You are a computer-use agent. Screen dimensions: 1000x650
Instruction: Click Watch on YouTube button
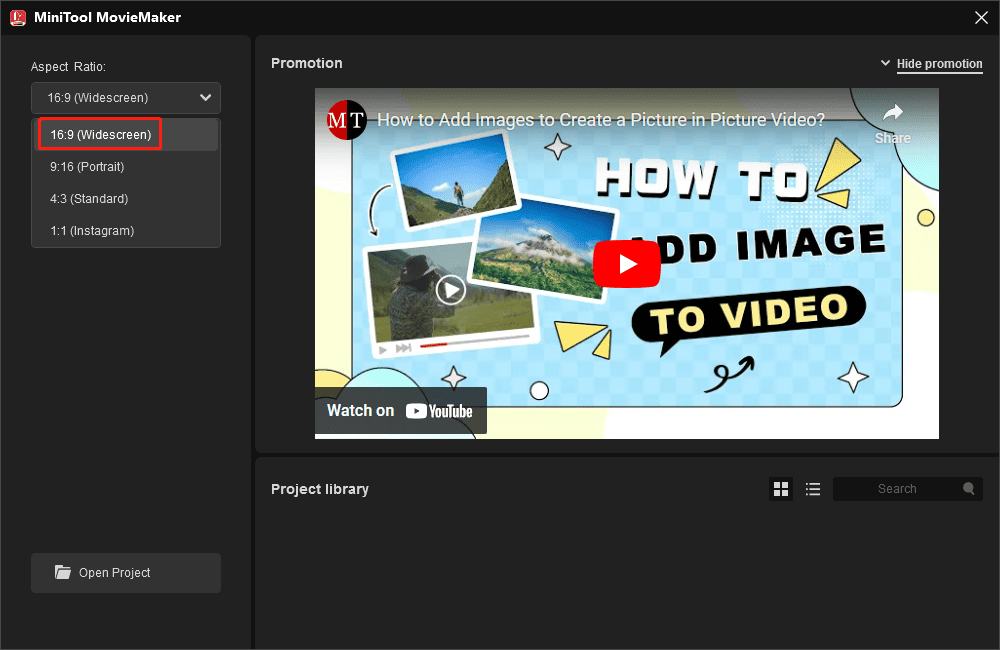click(x=401, y=411)
